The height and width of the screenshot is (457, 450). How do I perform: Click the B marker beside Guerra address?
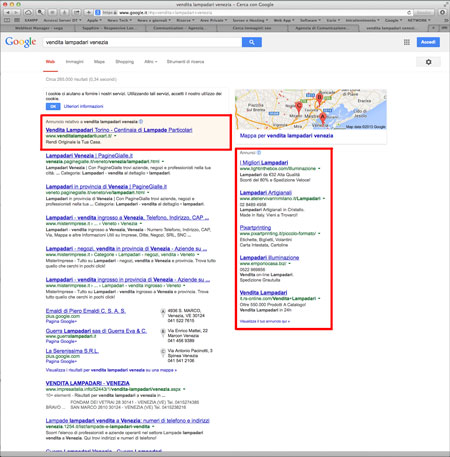[163, 331]
